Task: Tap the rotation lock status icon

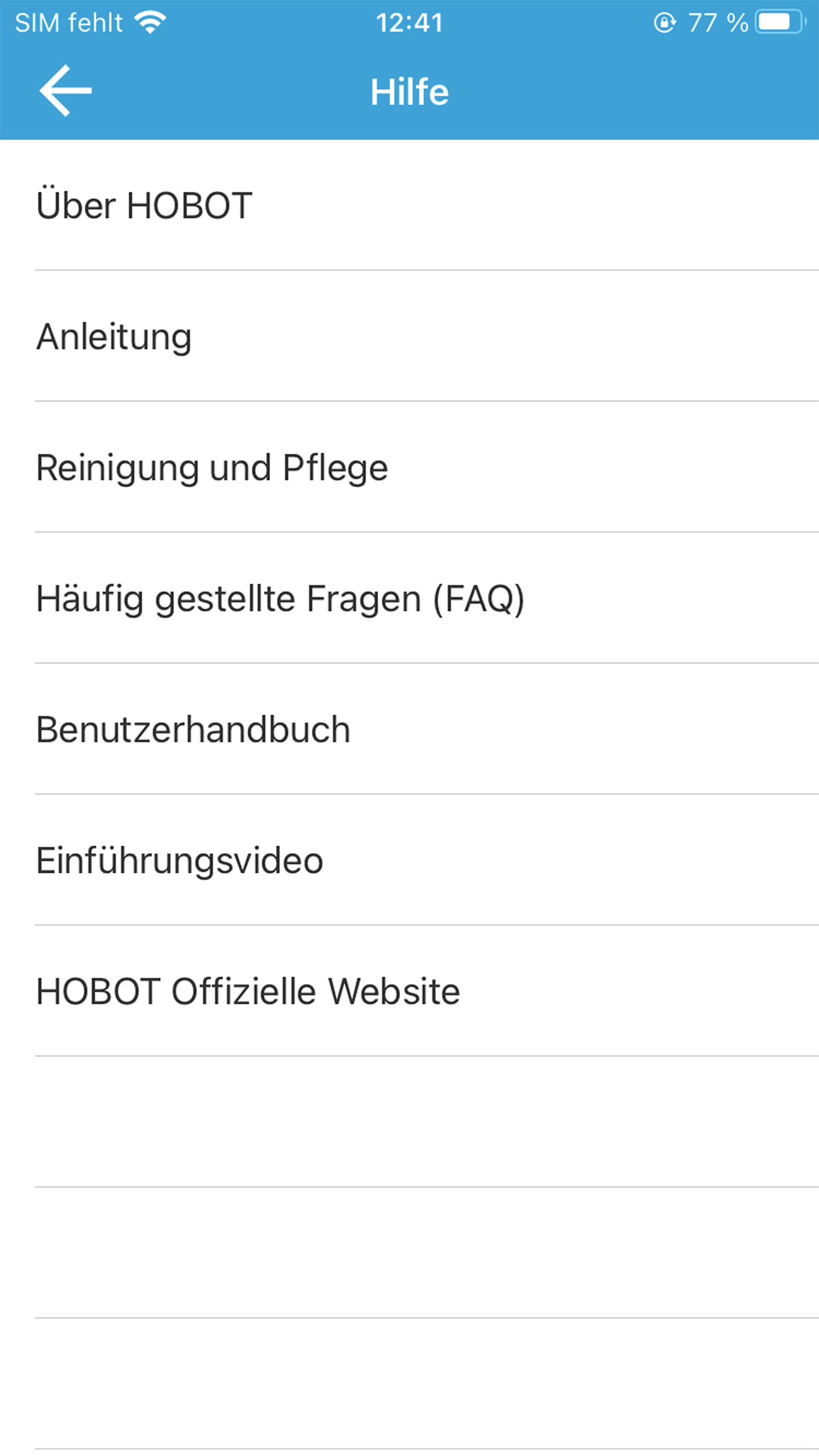Action: (664, 23)
